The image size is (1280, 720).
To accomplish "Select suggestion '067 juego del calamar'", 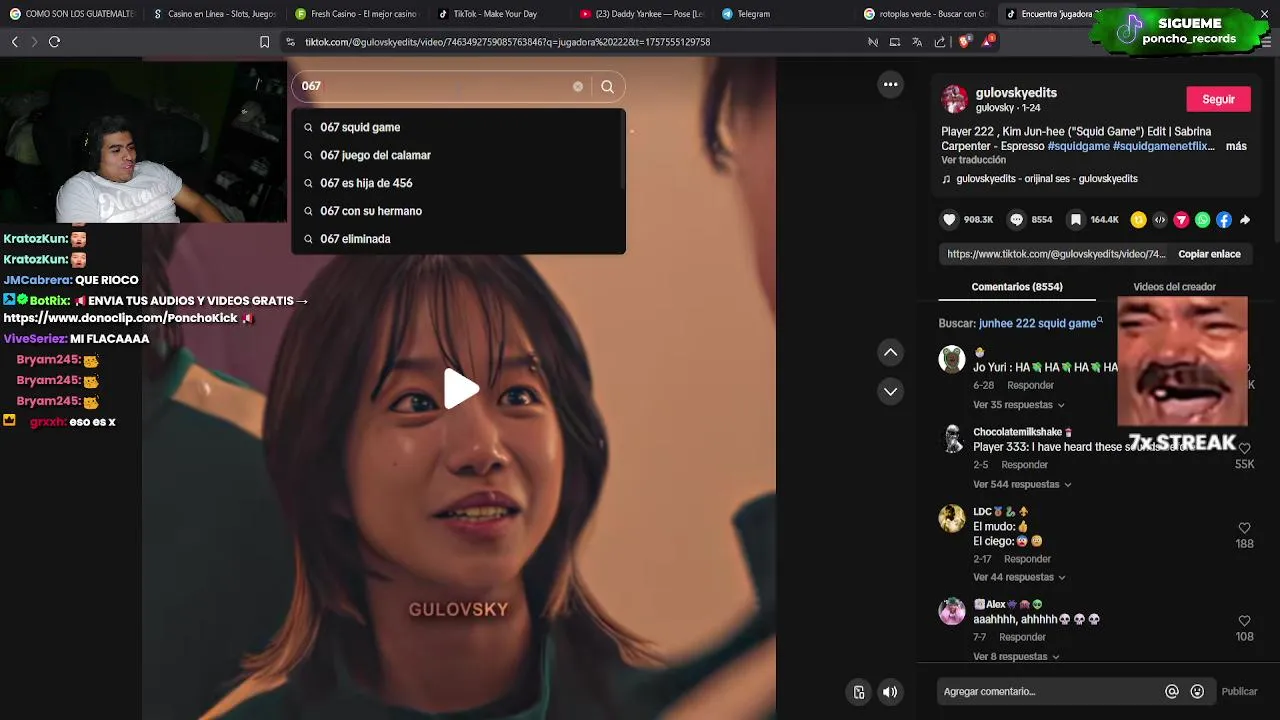I will point(458,155).
